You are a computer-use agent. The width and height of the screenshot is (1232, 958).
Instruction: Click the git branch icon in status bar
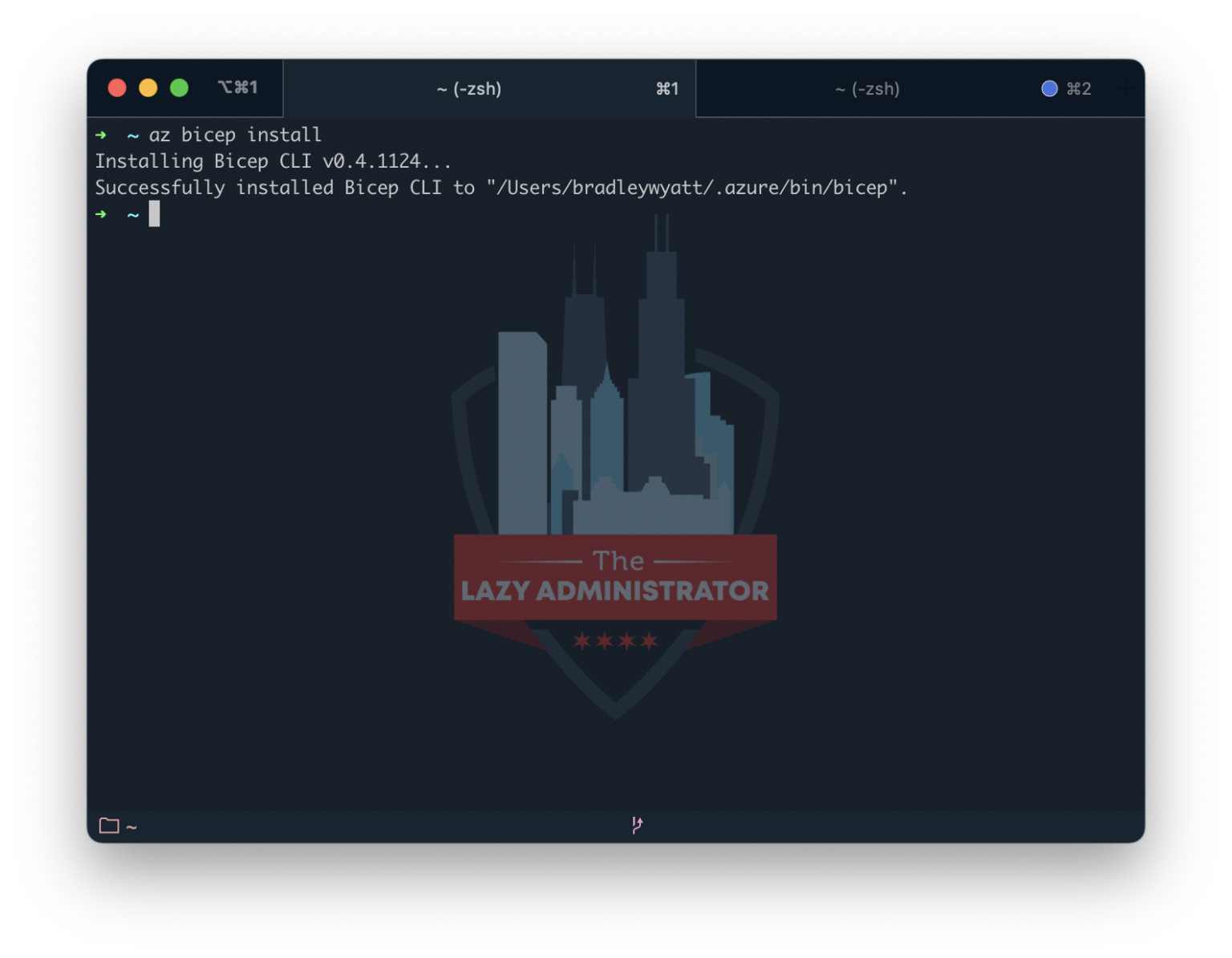coord(637,825)
